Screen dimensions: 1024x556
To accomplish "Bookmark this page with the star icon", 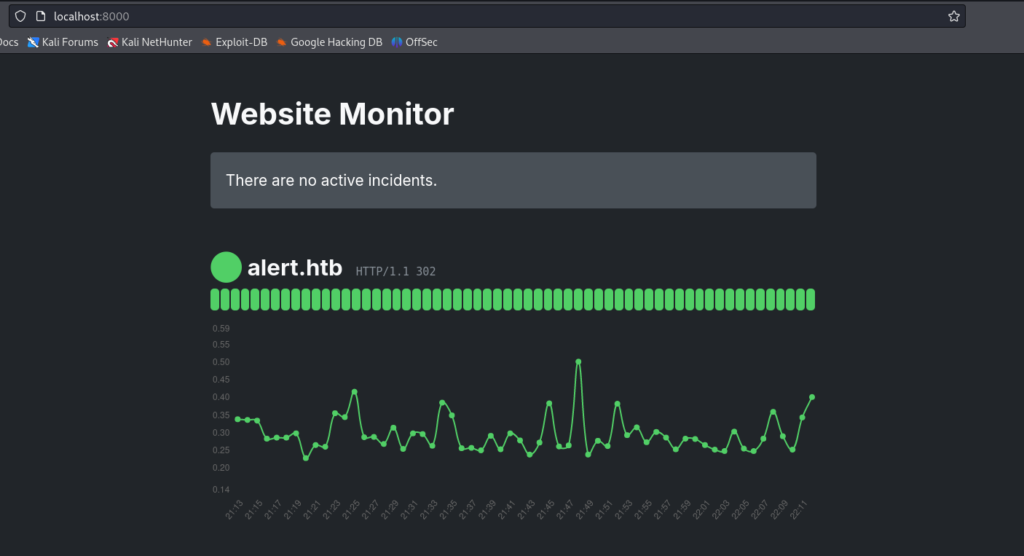I will [x=953, y=16].
